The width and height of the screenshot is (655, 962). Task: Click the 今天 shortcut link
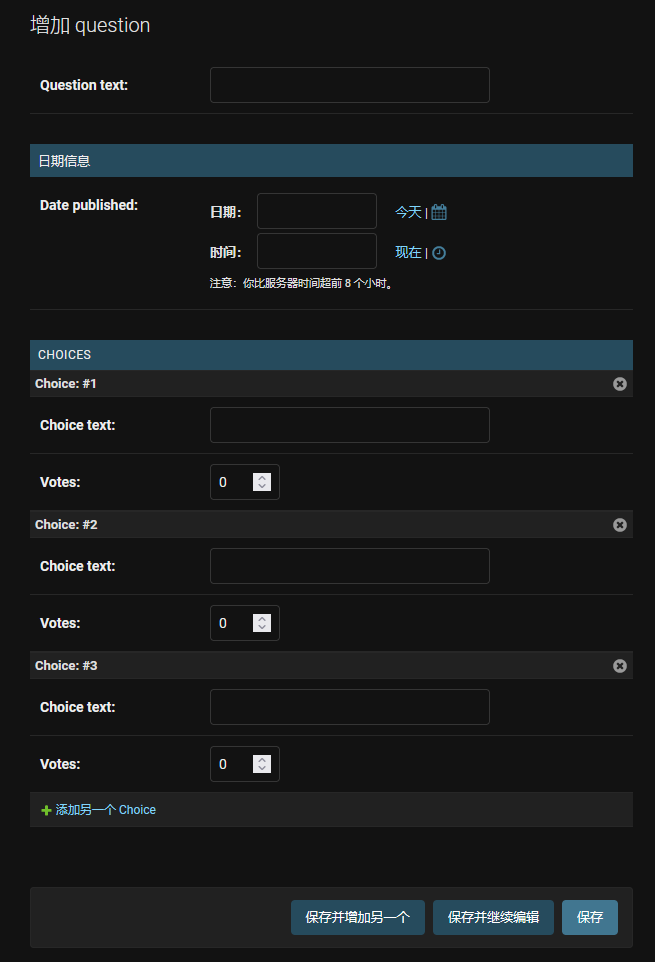click(408, 212)
